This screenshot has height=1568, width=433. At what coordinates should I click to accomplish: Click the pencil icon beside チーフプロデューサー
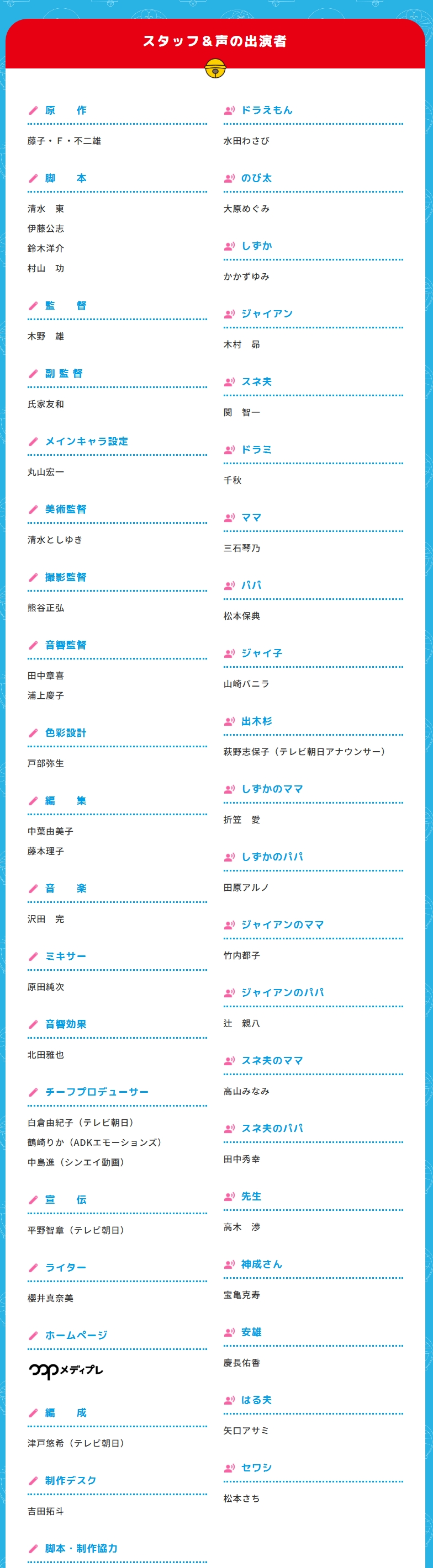coord(33,1092)
